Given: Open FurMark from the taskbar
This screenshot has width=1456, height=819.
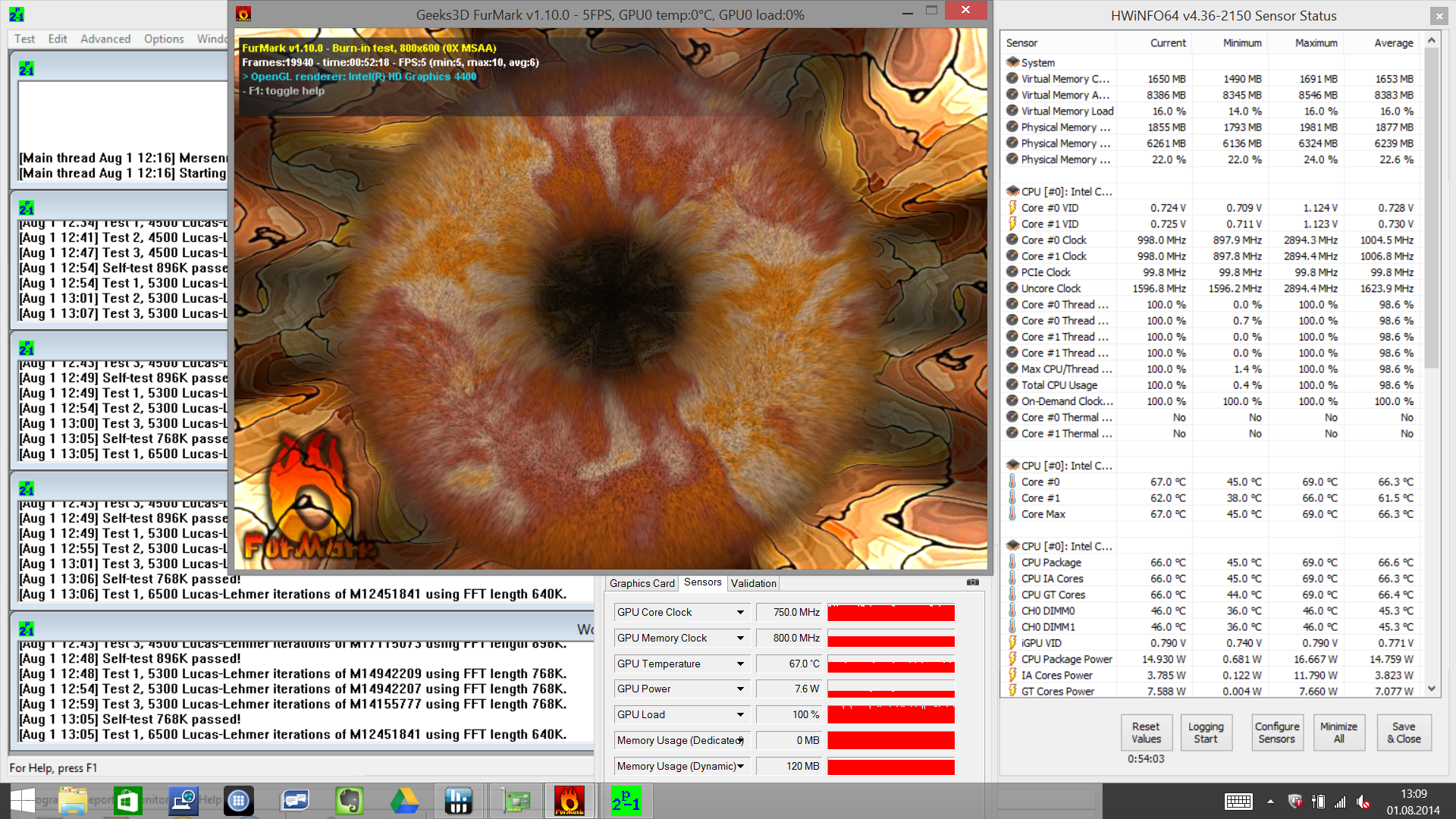Looking at the screenshot, I should coord(569,801).
